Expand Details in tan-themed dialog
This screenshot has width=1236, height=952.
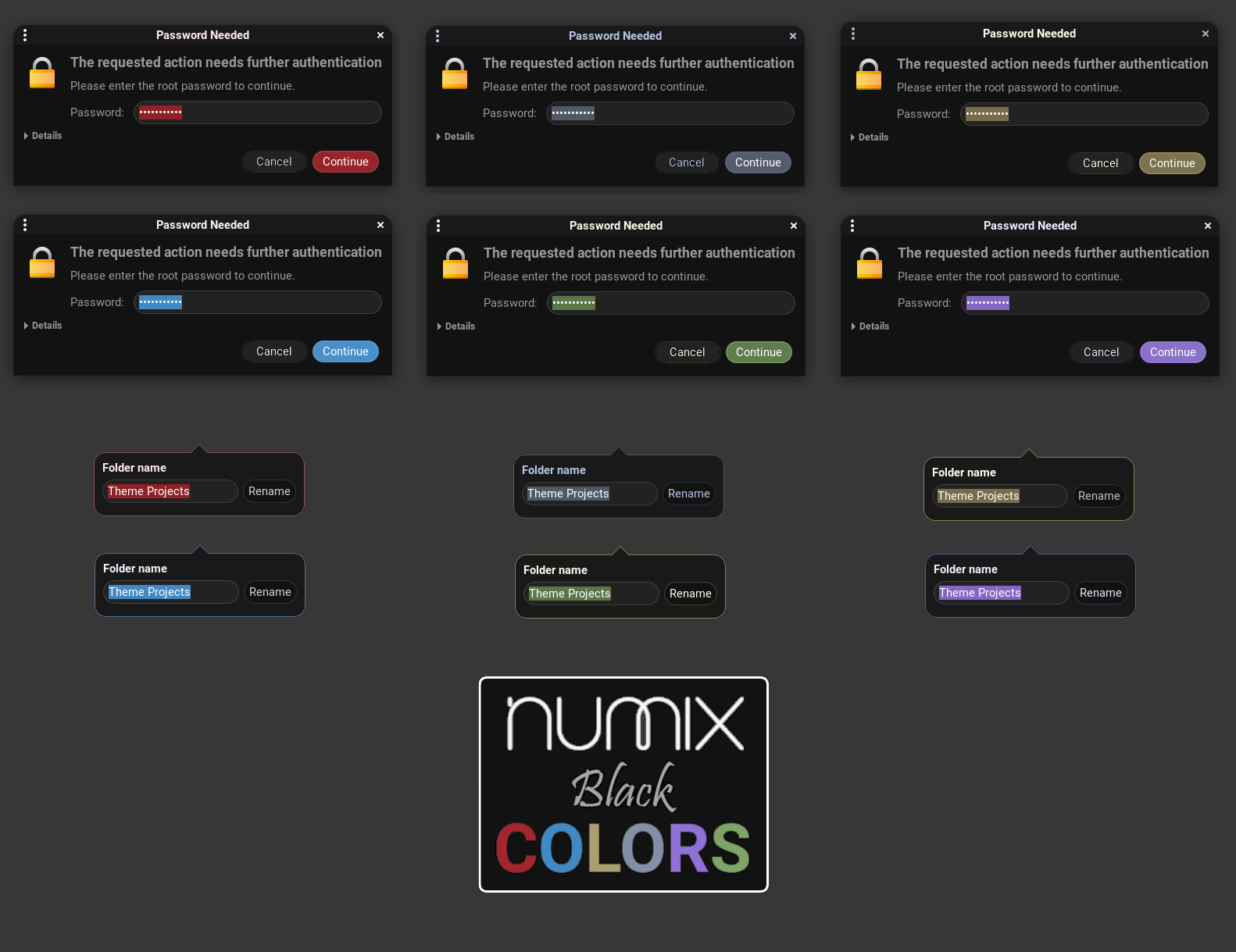[870, 137]
